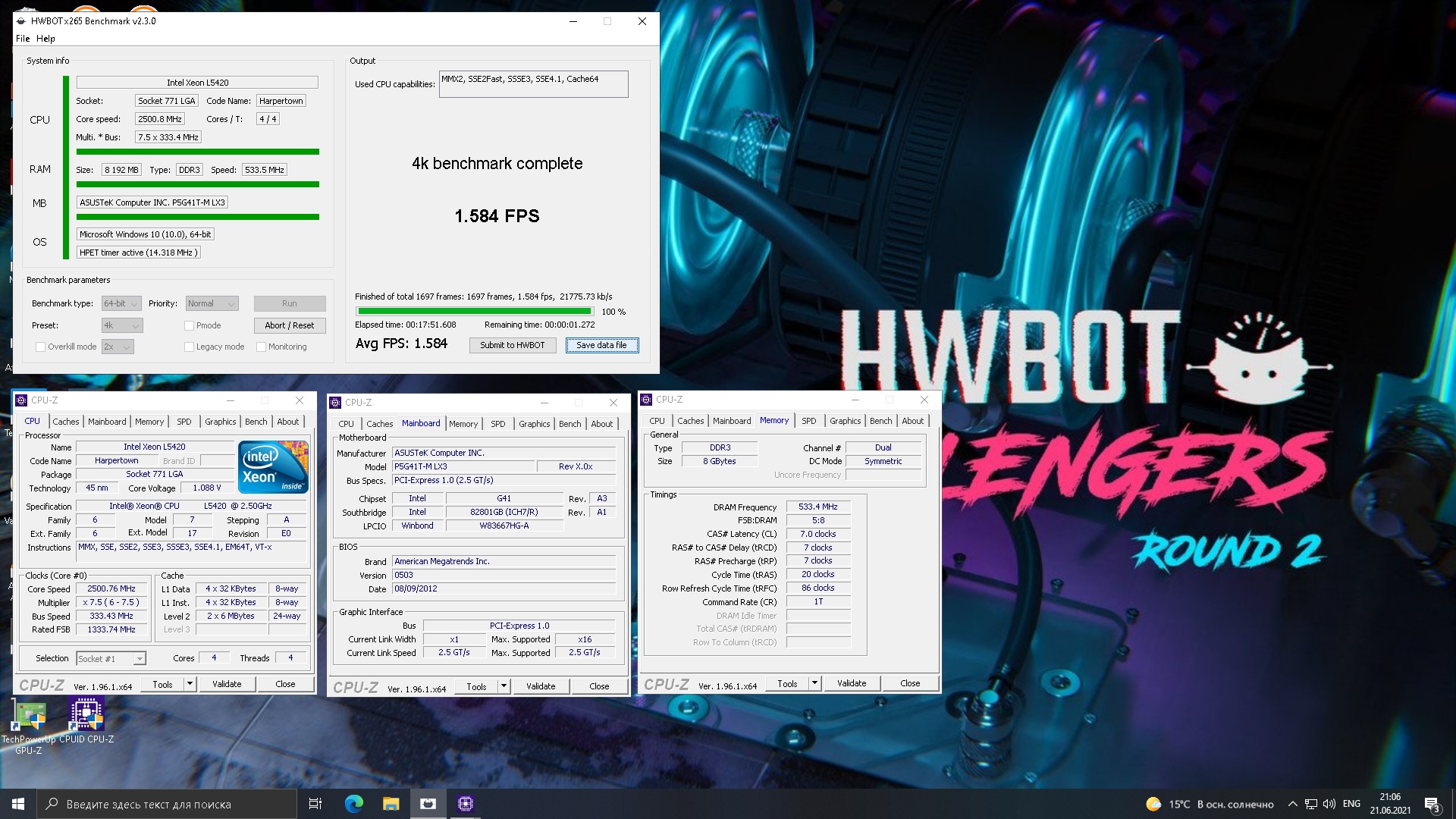This screenshot has height=819, width=1456.
Task: Click the search magnifier in taskbar
Action: pos(52,804)
